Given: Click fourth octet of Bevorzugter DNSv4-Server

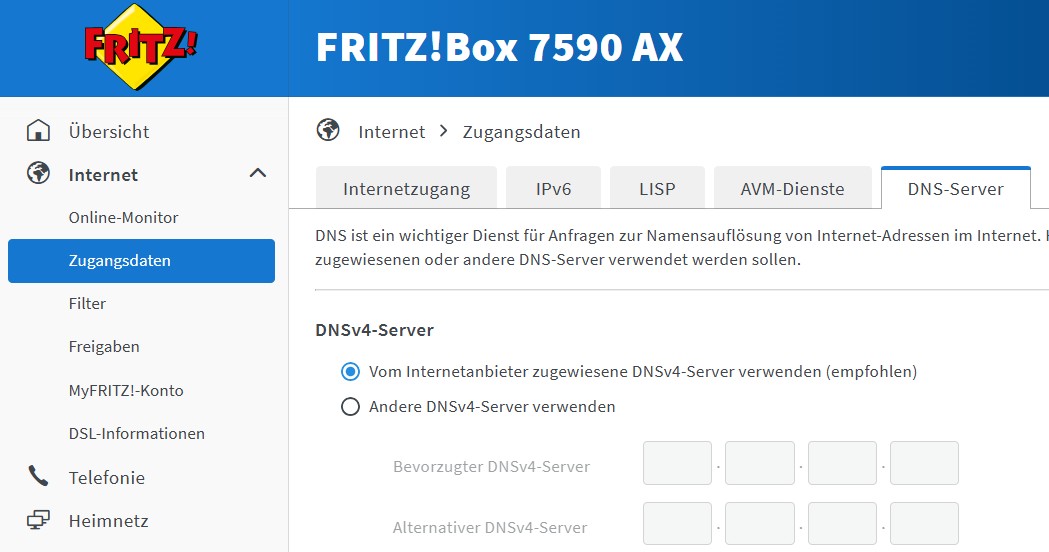Looking at the screenshot, I should tap(925, 463).
